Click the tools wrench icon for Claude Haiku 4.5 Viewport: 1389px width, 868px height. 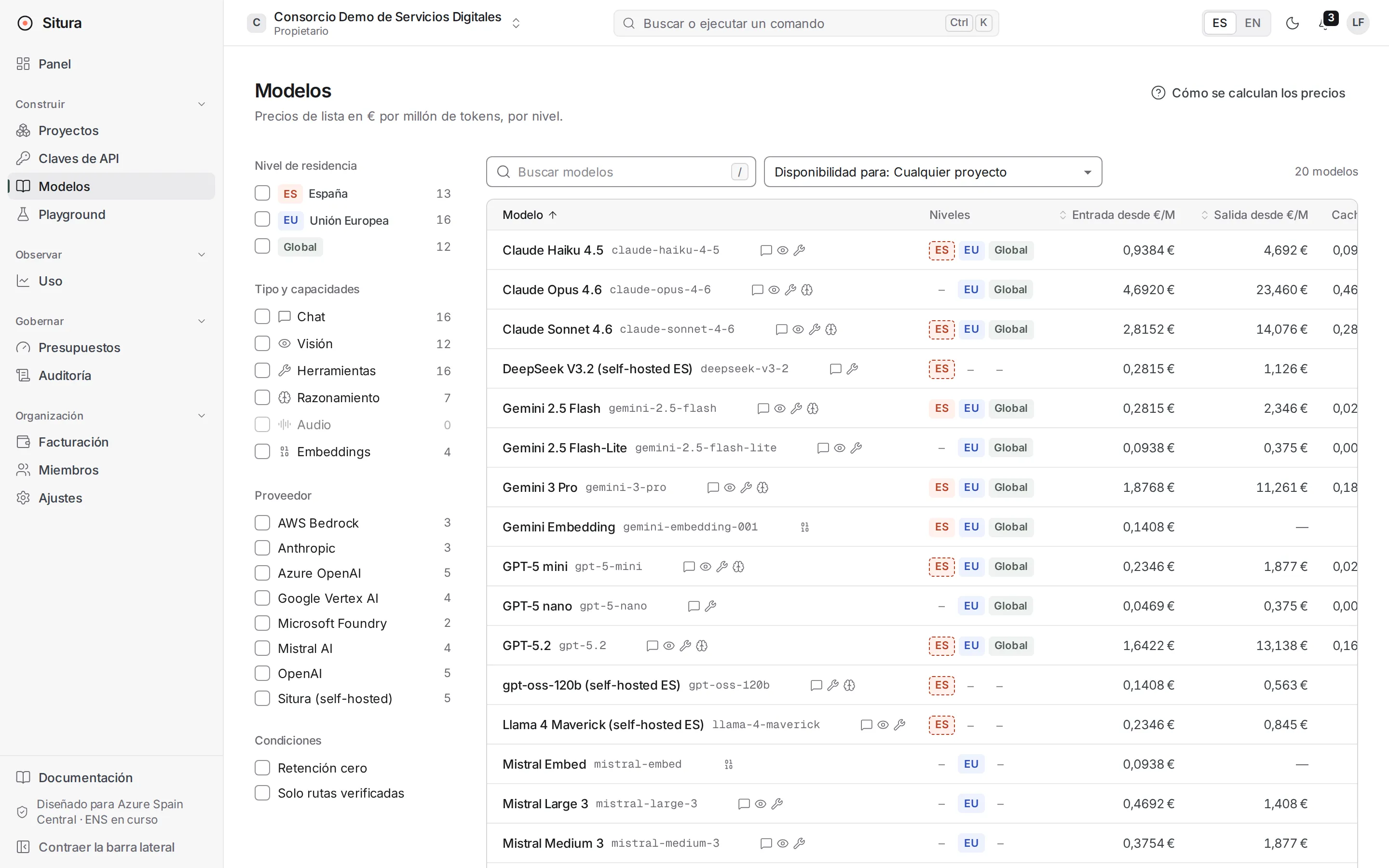799,250
